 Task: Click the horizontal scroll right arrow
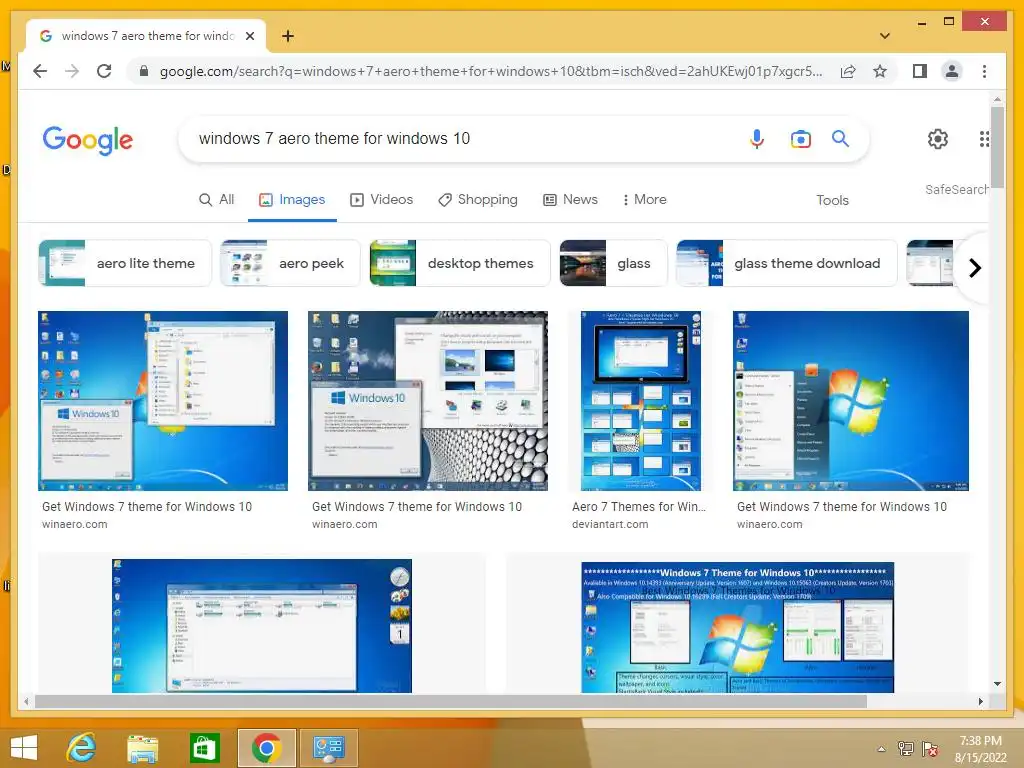(980, 701)
